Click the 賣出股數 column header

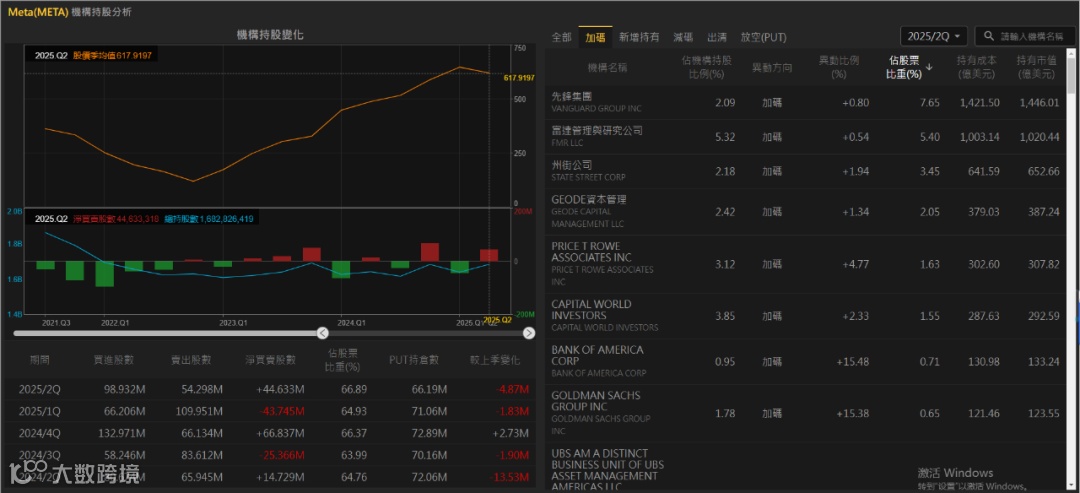coord(191,360)
